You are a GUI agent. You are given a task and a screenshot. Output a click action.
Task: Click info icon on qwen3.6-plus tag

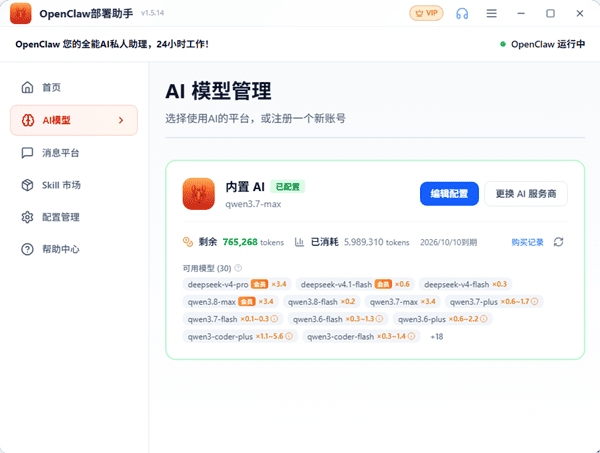484,319
